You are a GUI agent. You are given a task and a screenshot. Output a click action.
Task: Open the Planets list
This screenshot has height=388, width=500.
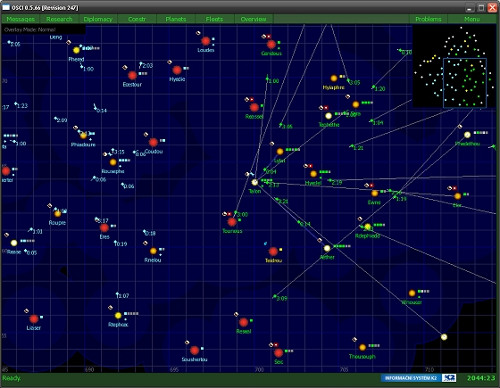[x=176, y=19]
